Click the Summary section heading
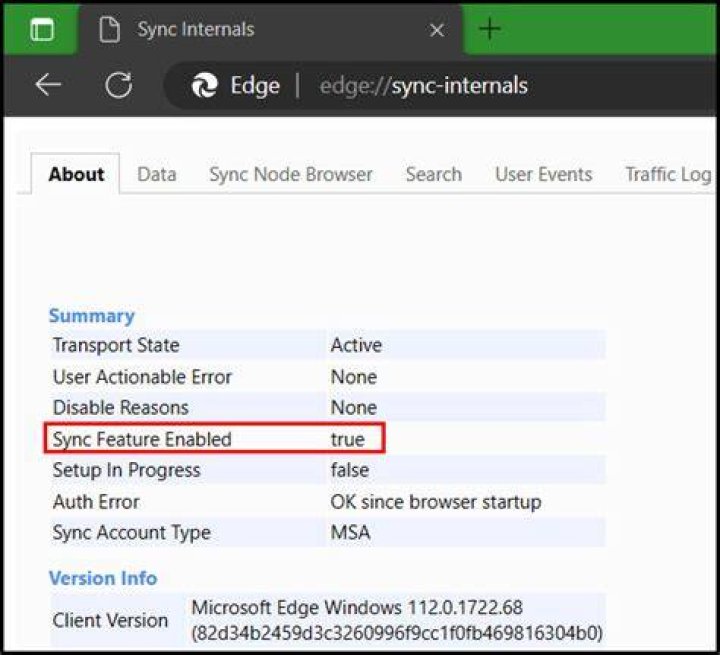 tap(91, 316)
